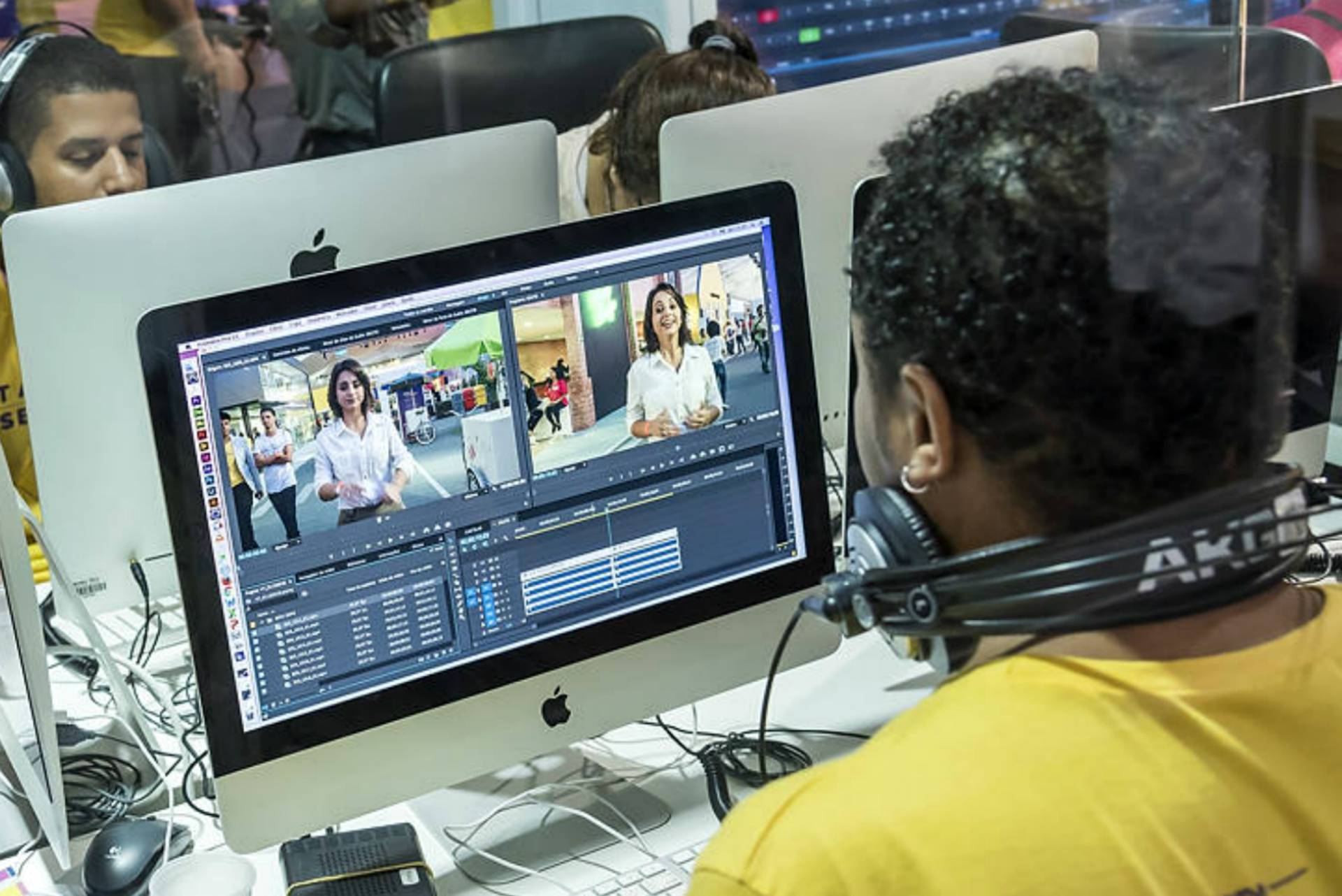Select the top tool in Tools panel
Screen dimensions: 1342x896
pos(451,541)
